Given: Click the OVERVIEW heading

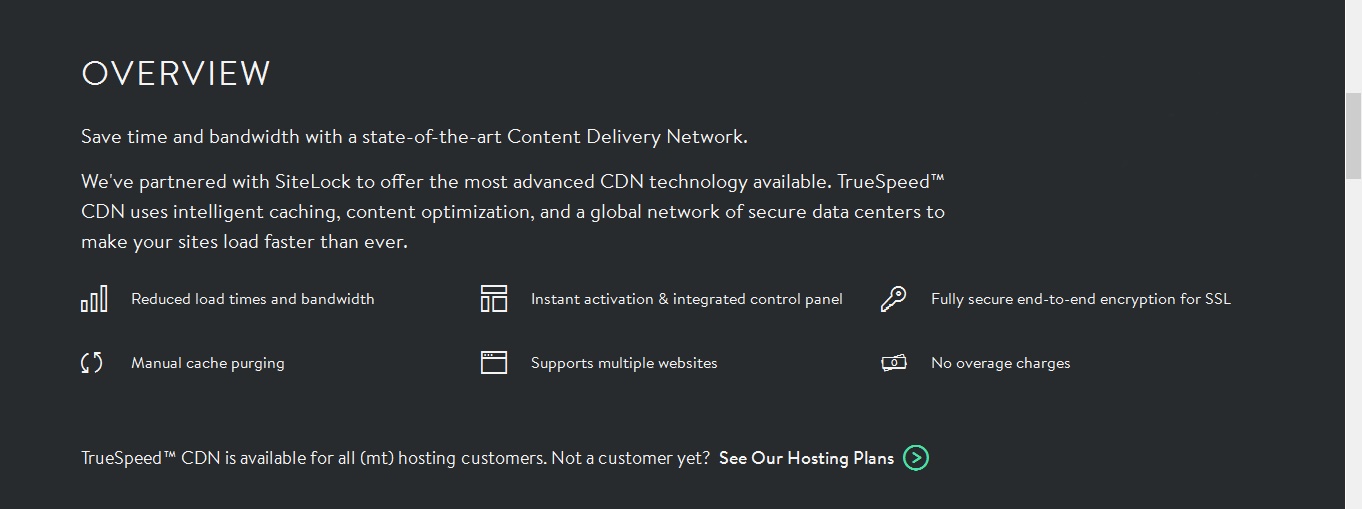Looking at the screenshot, I should click(176, 74).
